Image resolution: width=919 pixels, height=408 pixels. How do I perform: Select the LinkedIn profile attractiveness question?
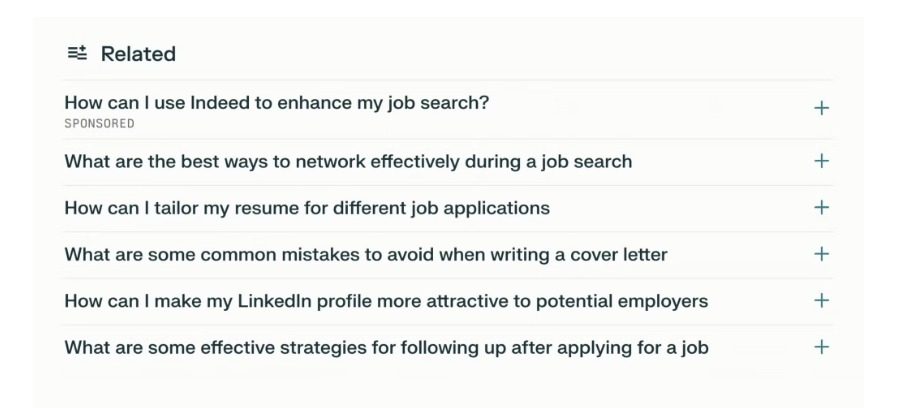pyautogui.click(x=385, y=301)
